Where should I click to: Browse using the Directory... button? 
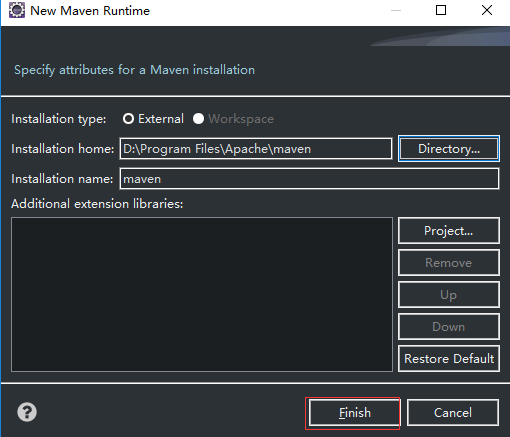[449, 149]
